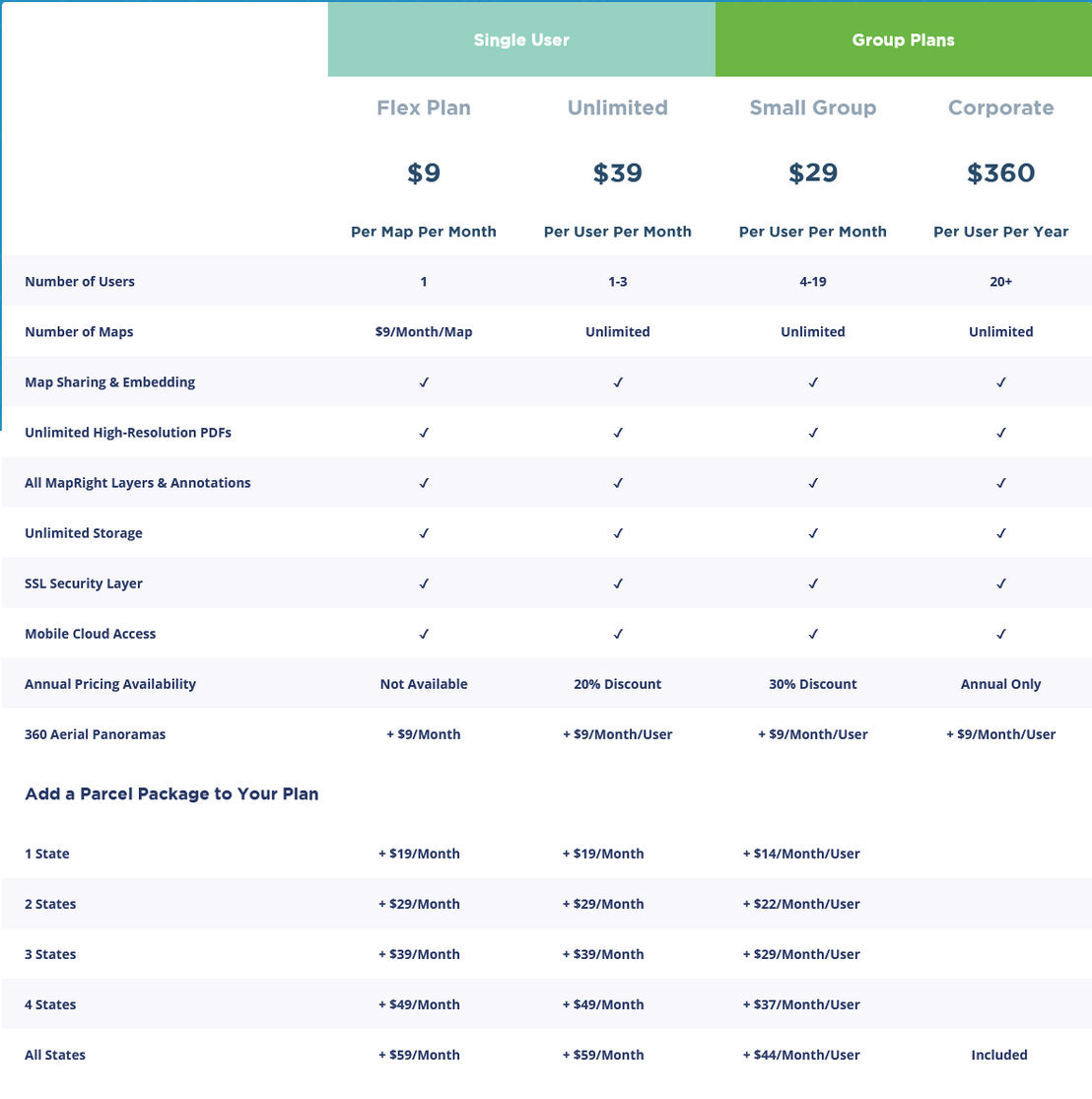Click Small Group '+ $14/Month/User' cell
Viewport: 1092px width, 1099px height.
pyautogui.click(x=801, y=854)
